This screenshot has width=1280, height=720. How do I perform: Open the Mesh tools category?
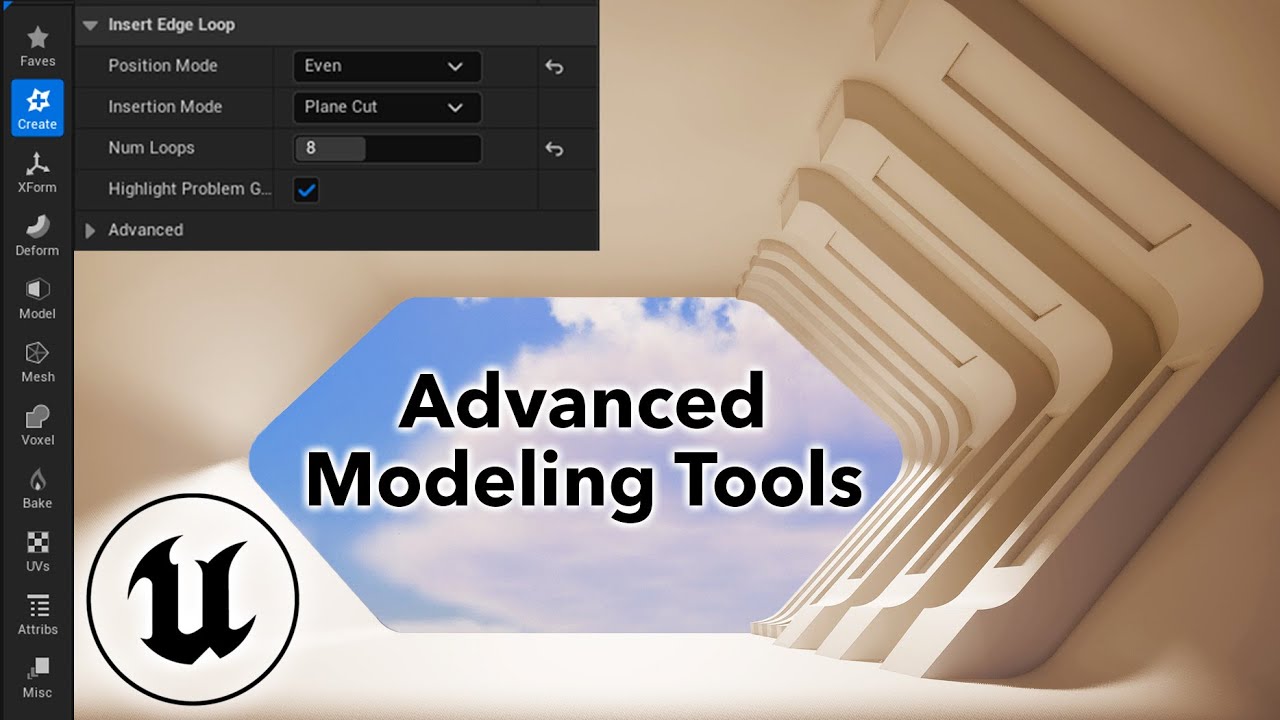[37, 361]
